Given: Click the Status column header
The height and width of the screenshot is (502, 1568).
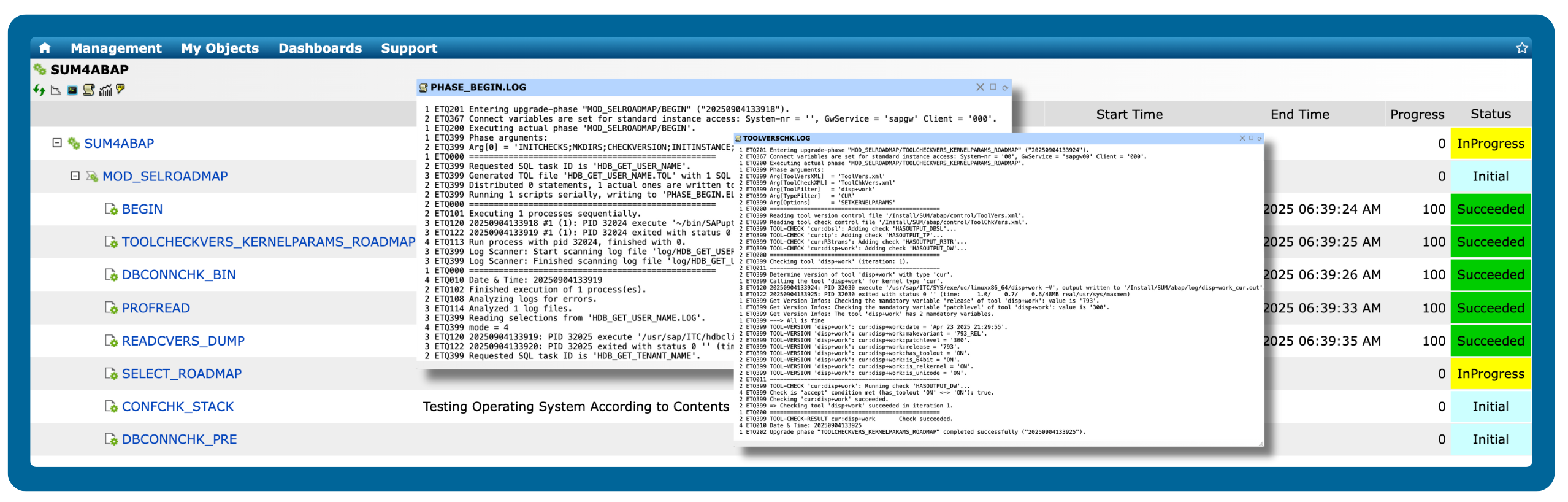Looking at the screenshot, I should (x=1490, y=114).
